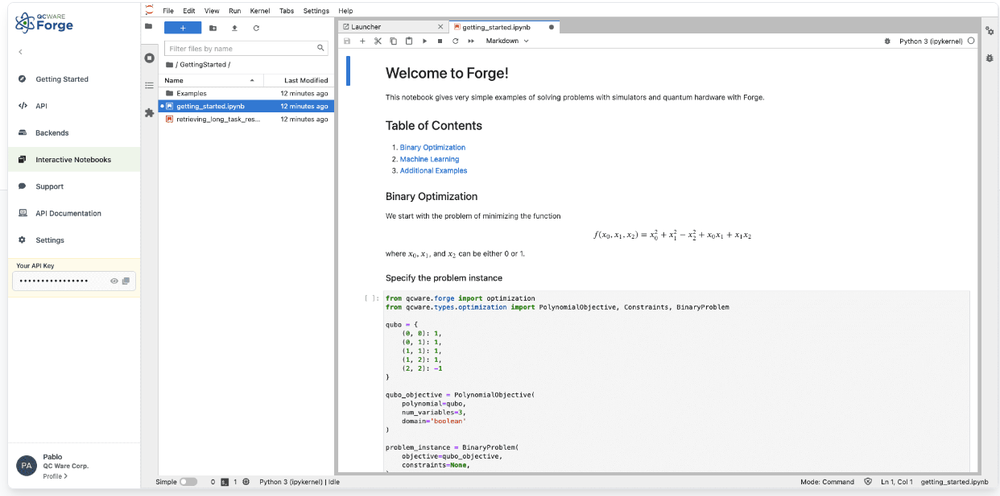The height and width of the screenshot is (496, 1000).
Task: Click the Filter files by name field
Action: 246,48
